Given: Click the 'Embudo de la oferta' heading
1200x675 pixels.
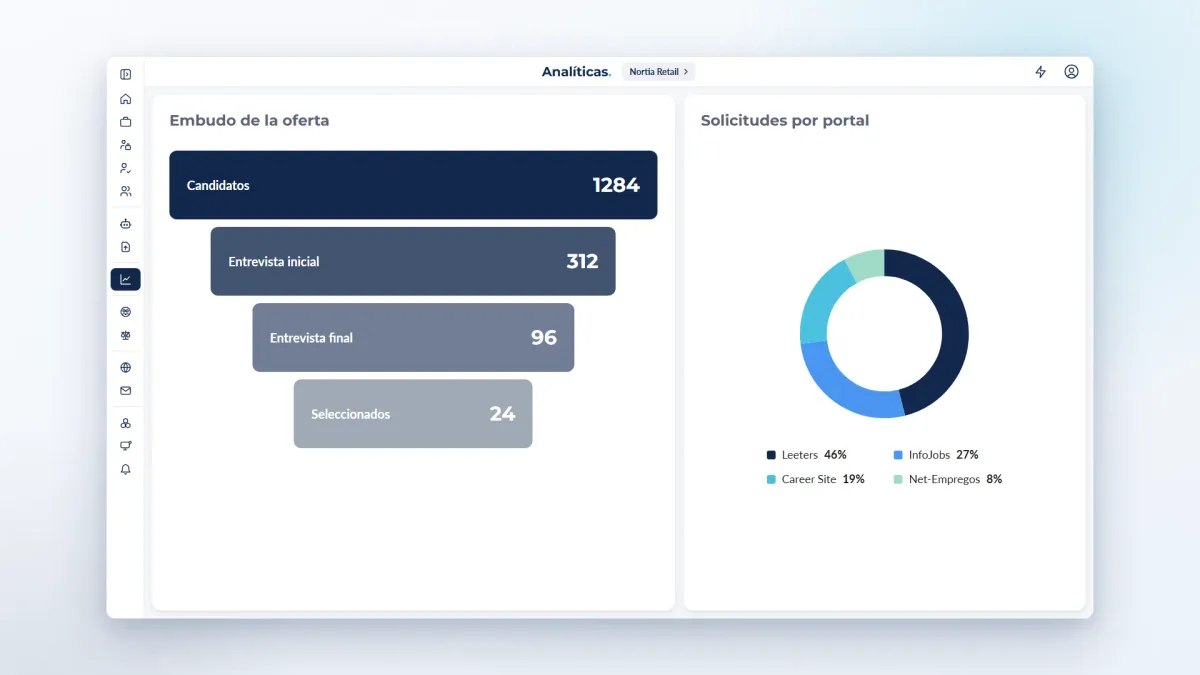Looking at the screenshot, I should click(x=249, y=120).
